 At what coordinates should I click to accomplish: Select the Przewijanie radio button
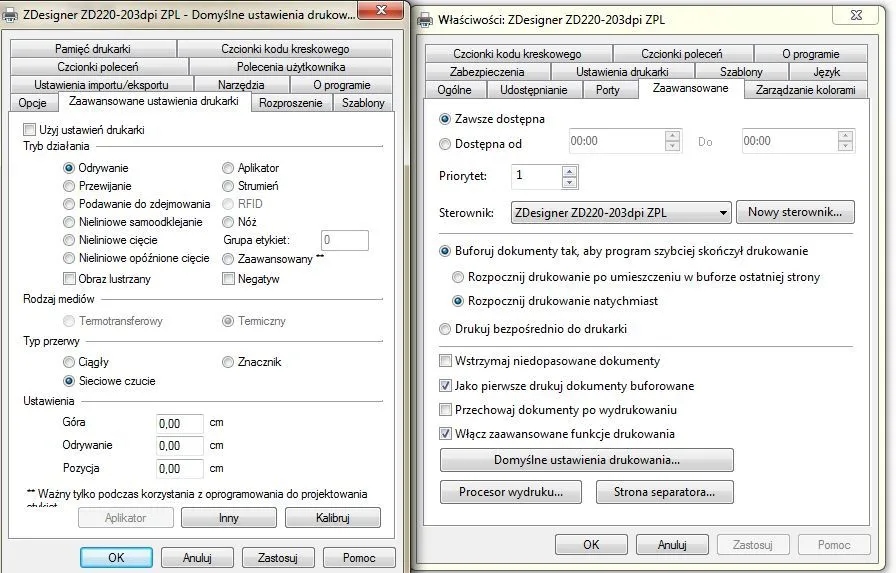(69, 186)
